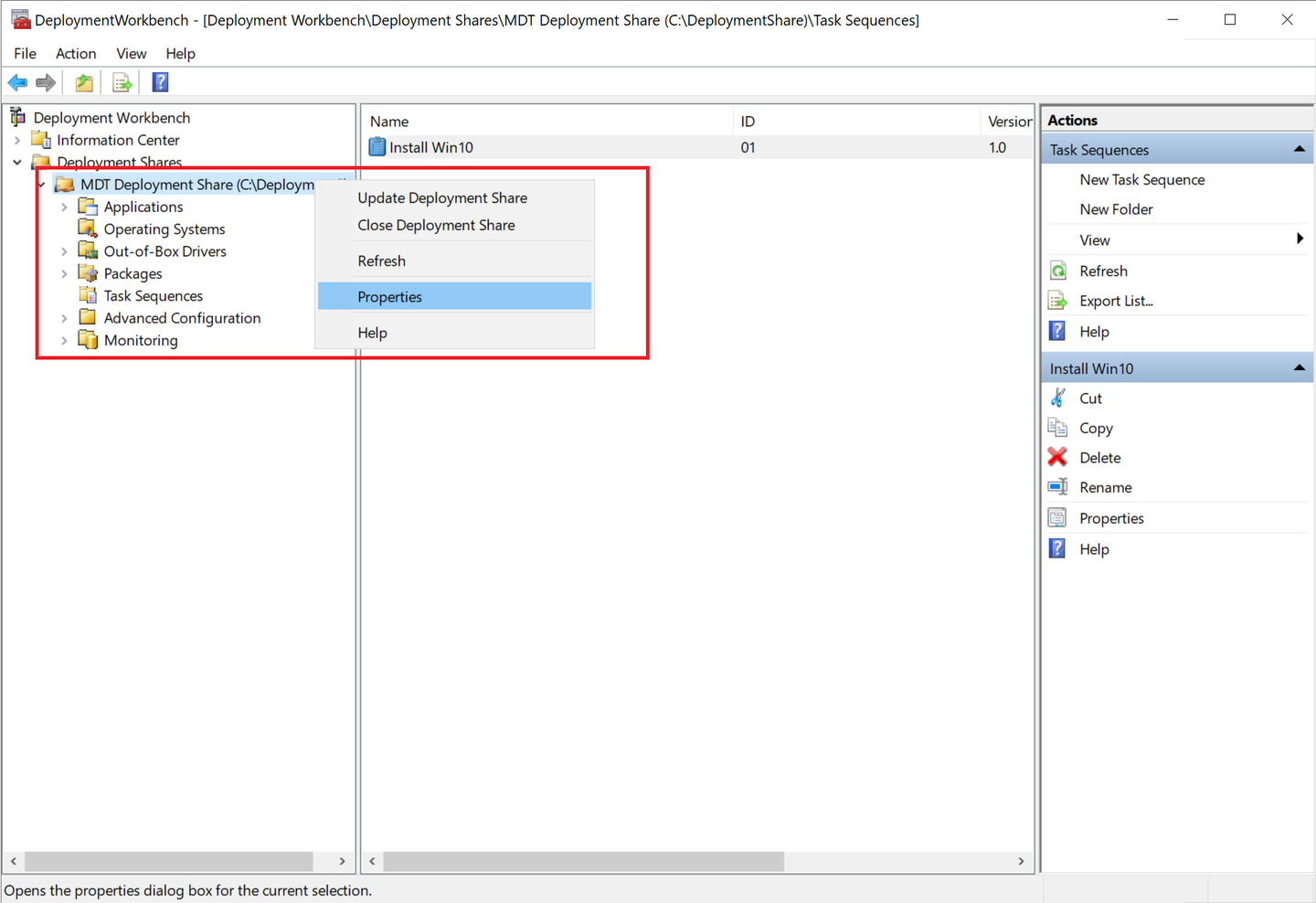Click the version value "1.0" in the list
Image resolution: width=1316 pixels, height=903 pixels.
(x=997, y=147)
